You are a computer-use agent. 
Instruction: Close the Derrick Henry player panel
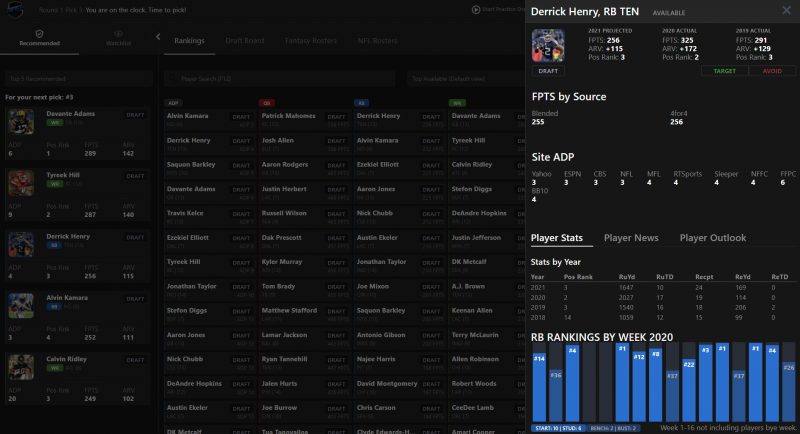click(x=786, y=11)
